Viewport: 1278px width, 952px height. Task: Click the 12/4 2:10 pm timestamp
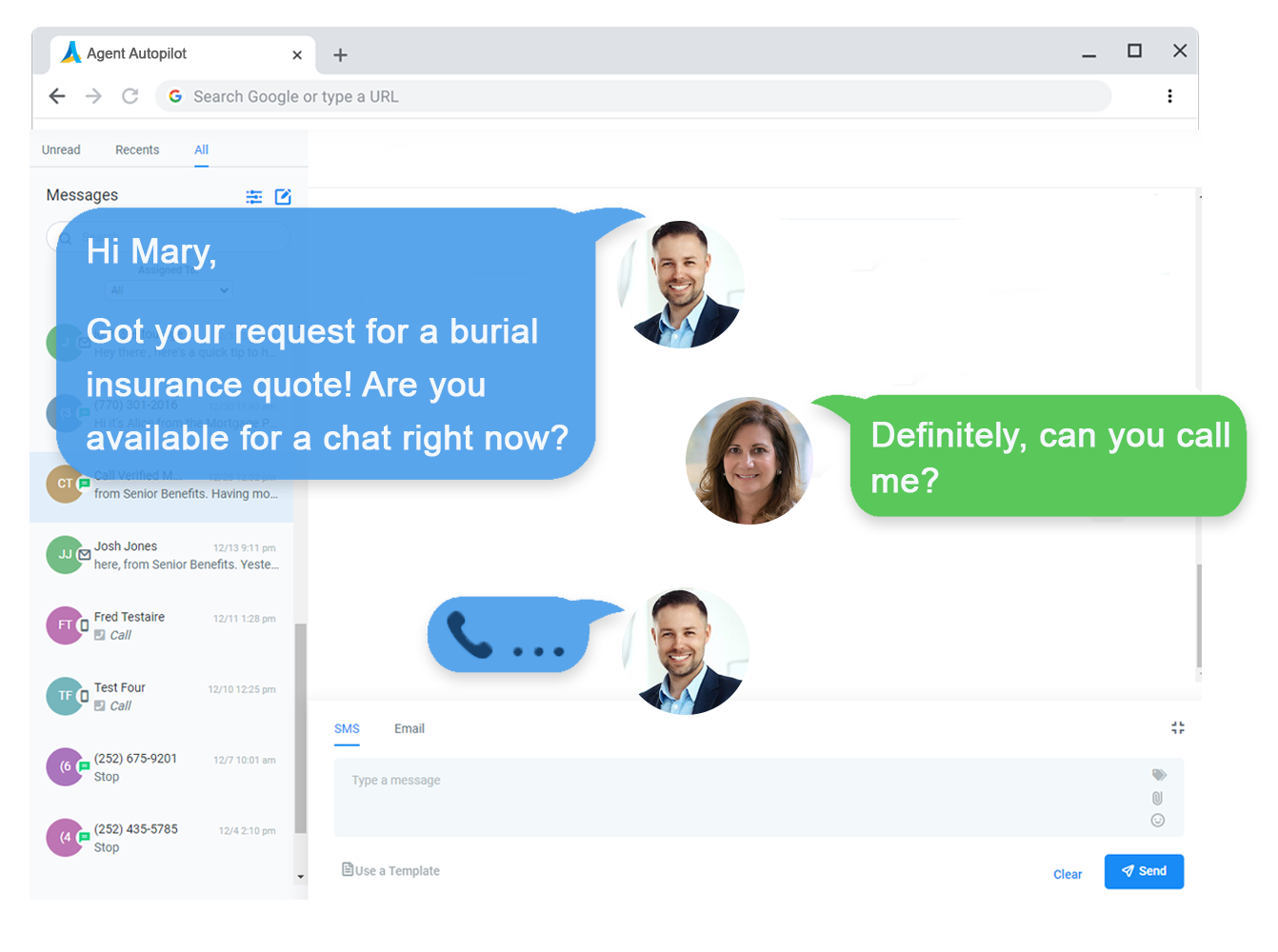tap(248, 831)
